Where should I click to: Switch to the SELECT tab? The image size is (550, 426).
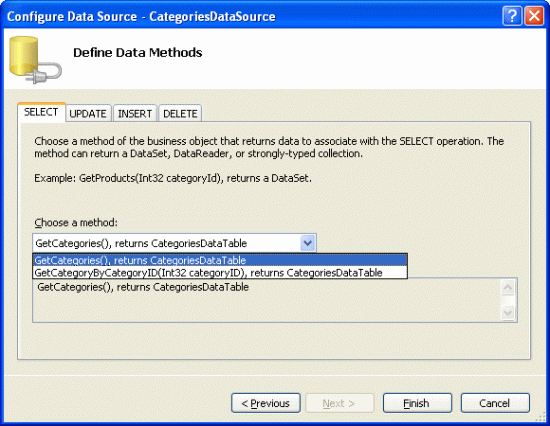(x=41, y=112)
